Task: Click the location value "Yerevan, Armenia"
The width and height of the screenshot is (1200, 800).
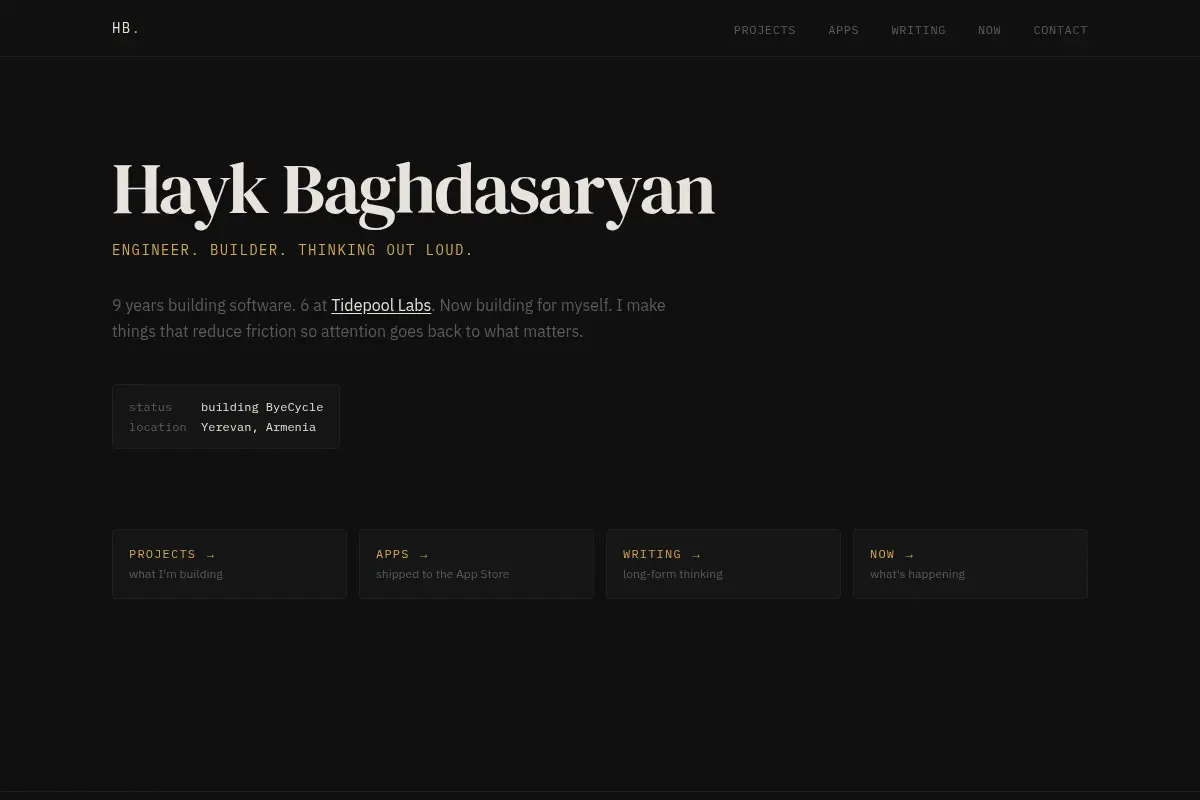Action: pyautogui.click(x=258, y=427)
